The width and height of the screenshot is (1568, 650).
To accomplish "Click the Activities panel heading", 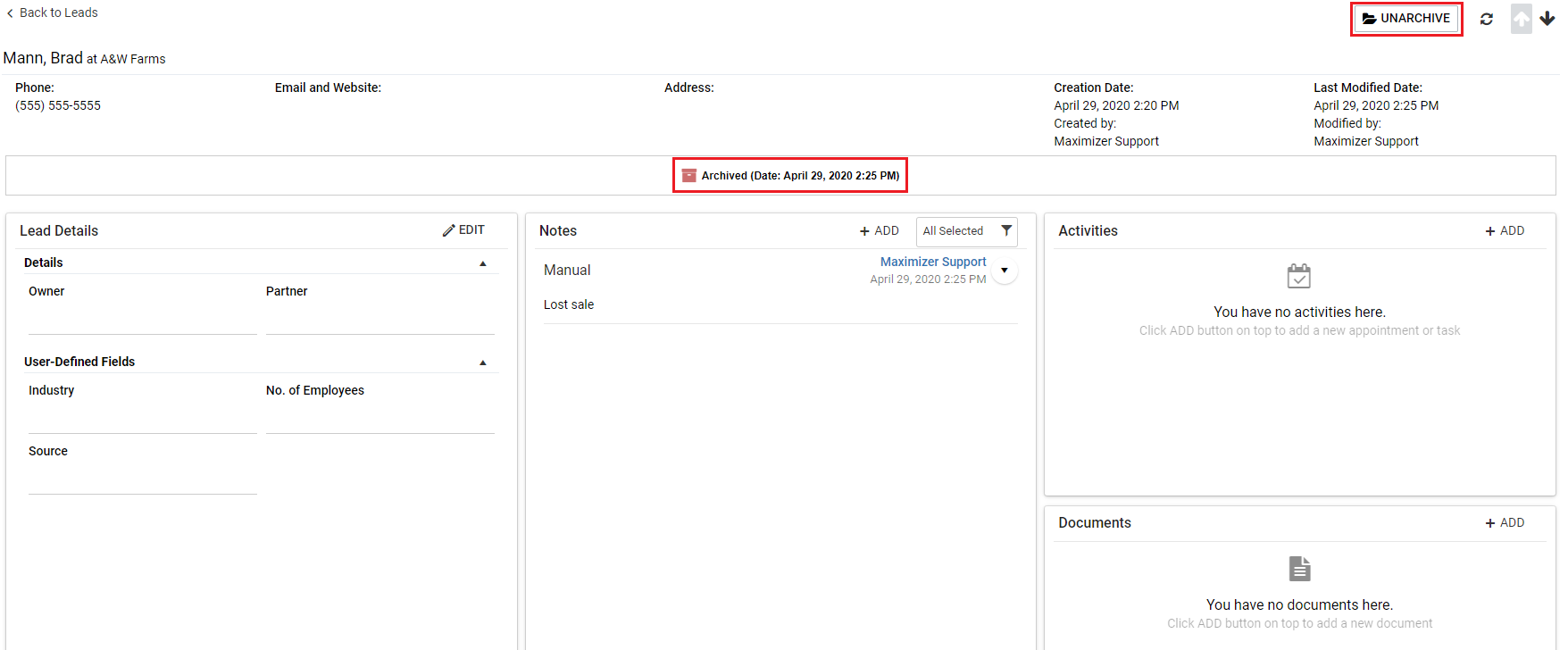I will click(1088, 230).
